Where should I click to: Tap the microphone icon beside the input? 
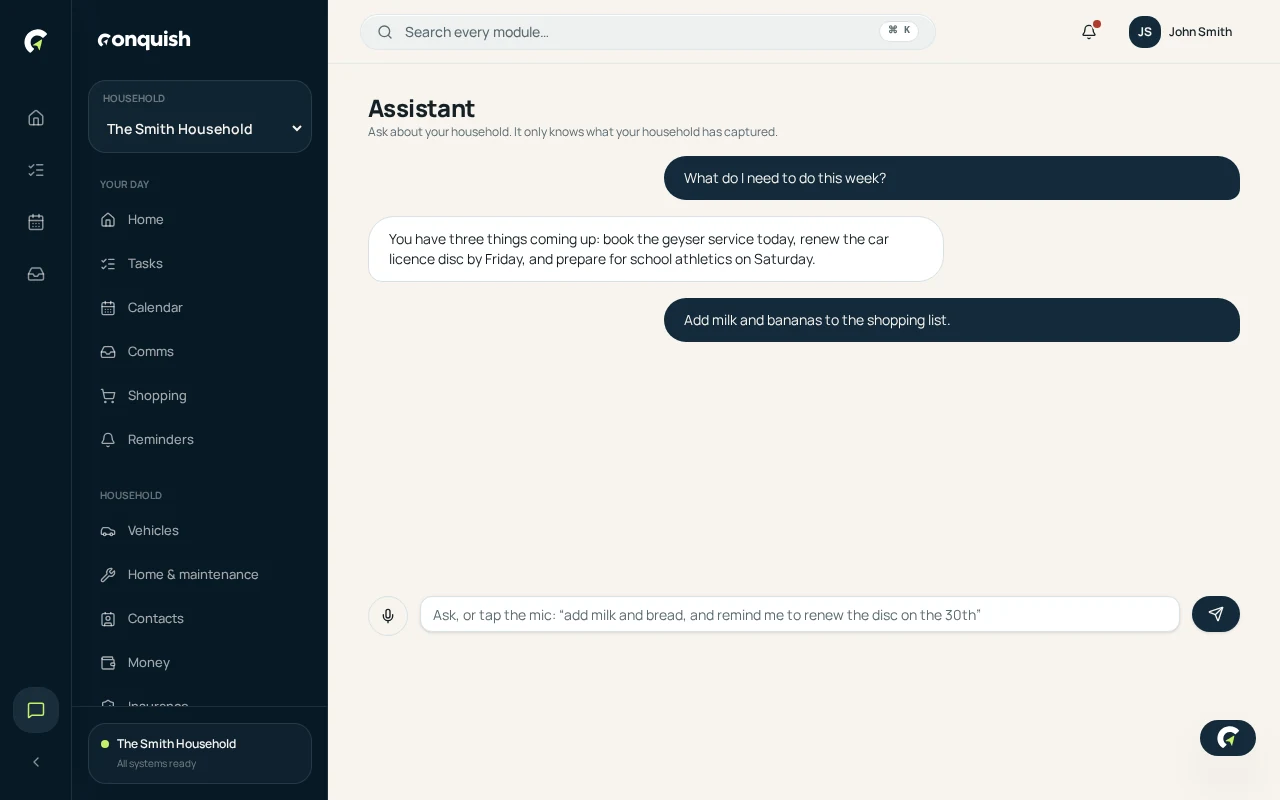pyautogui.click(x=388, y=615)
